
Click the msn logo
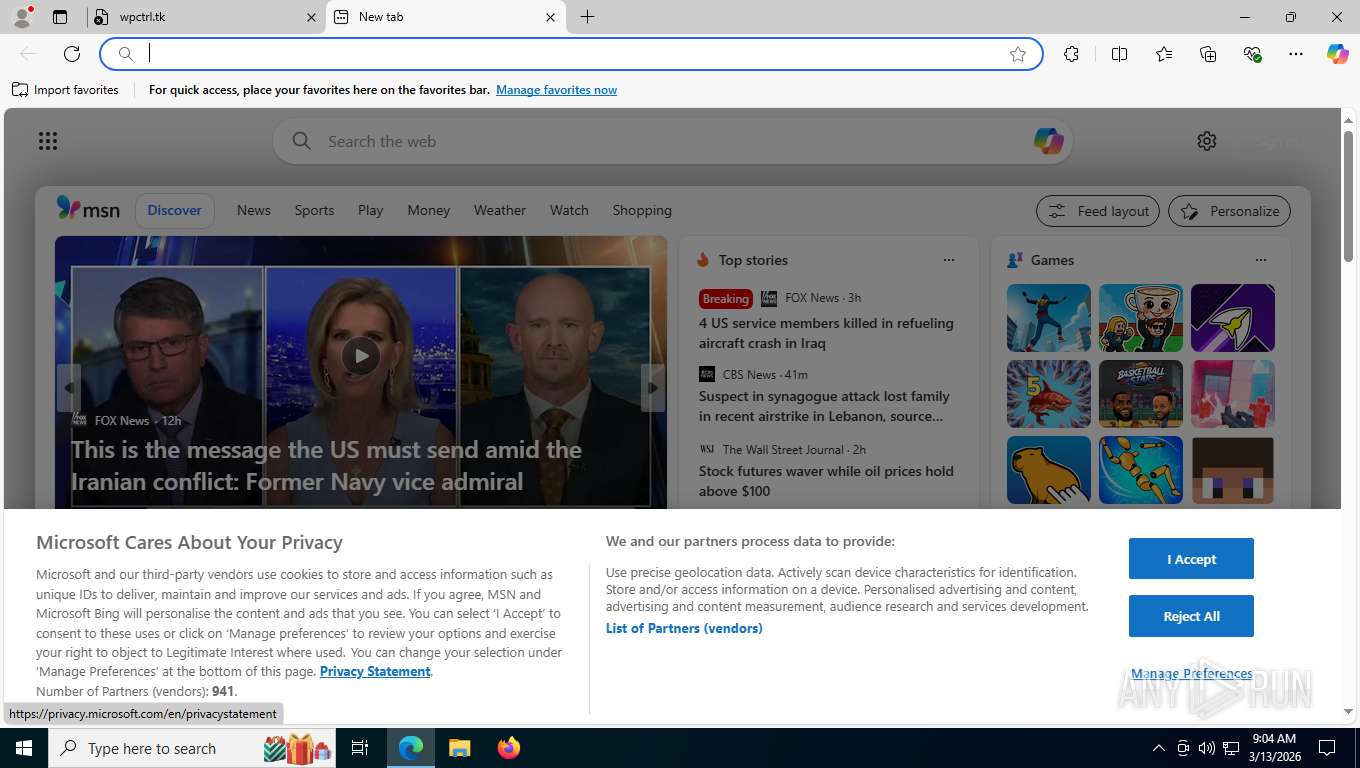click(88, 209)
